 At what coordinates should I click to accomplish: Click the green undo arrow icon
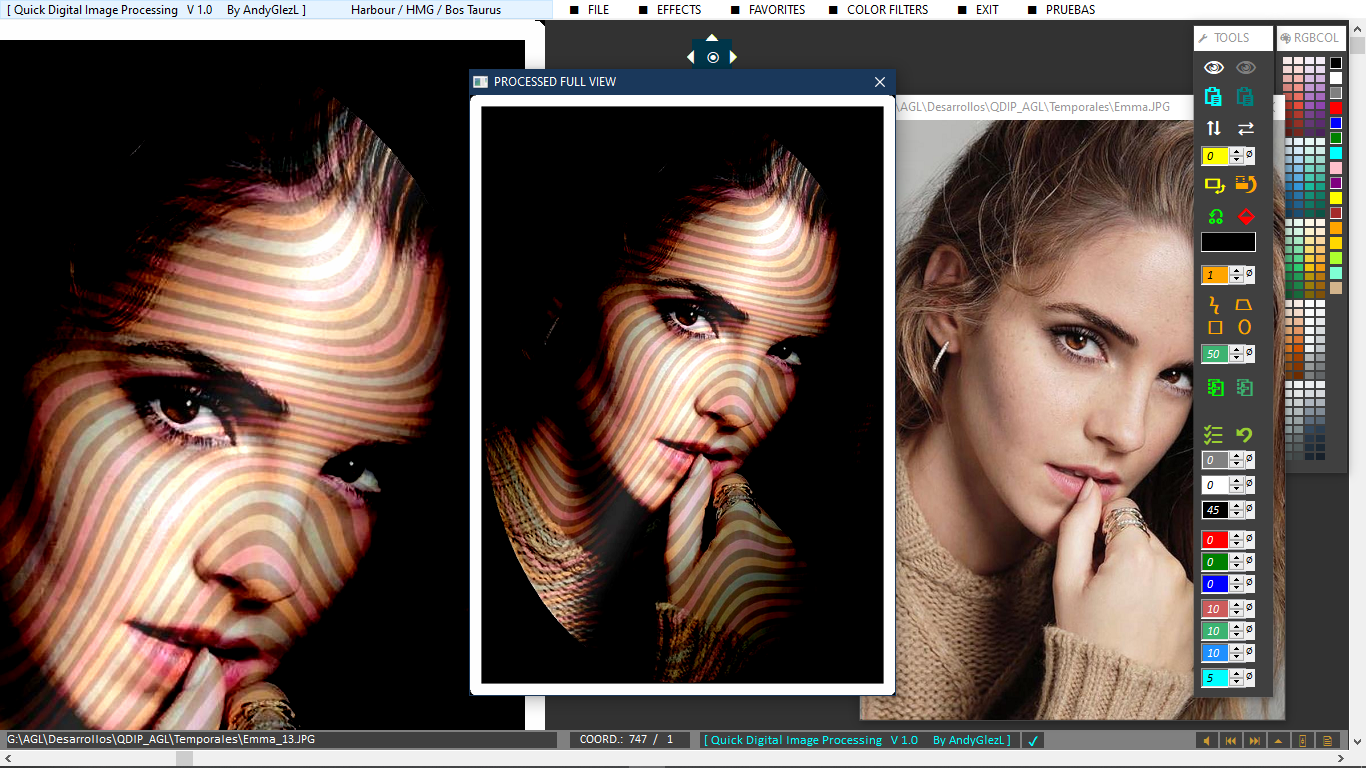point(1245,435)
